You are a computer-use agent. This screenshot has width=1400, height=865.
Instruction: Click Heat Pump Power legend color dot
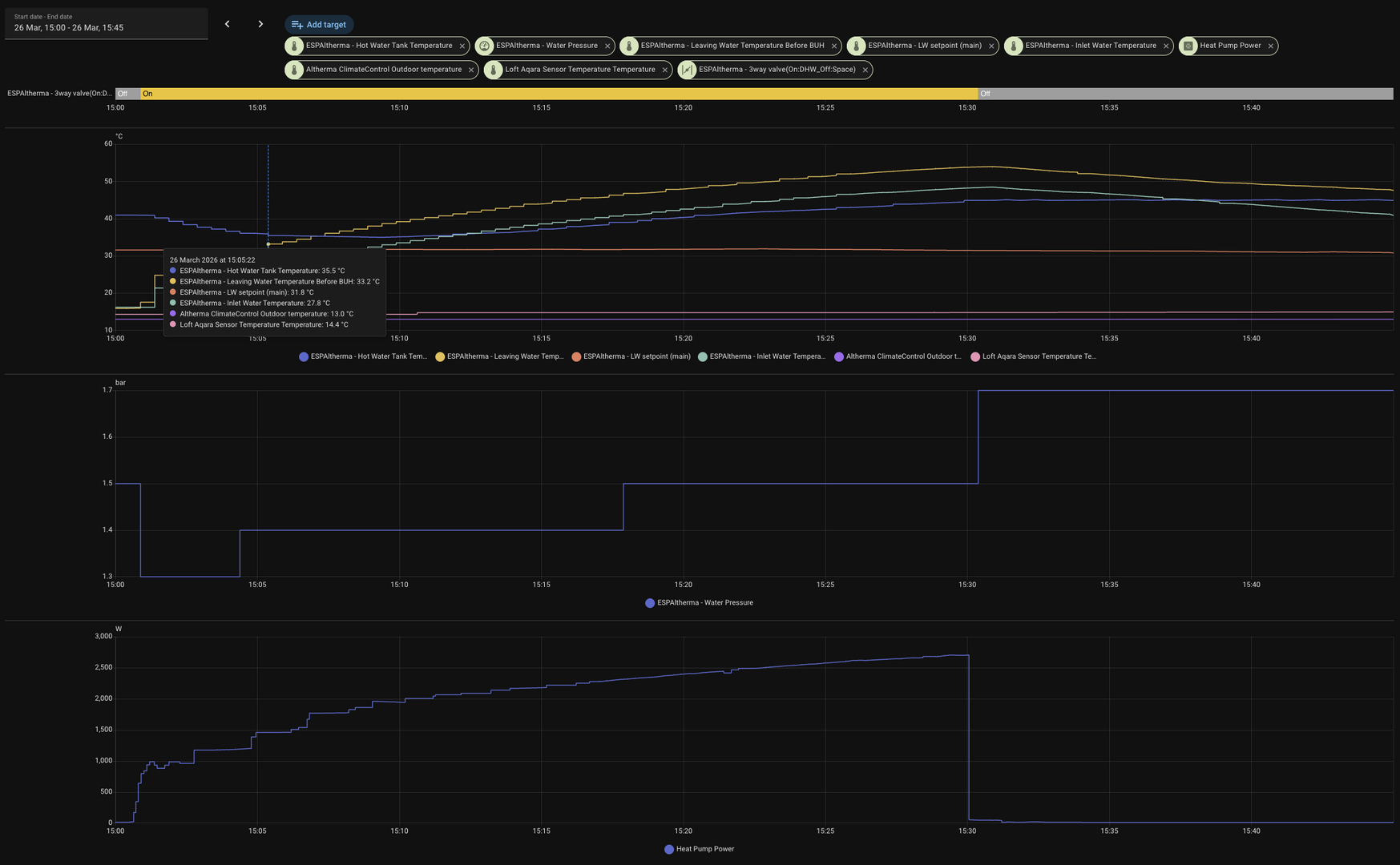click(669, 849)
